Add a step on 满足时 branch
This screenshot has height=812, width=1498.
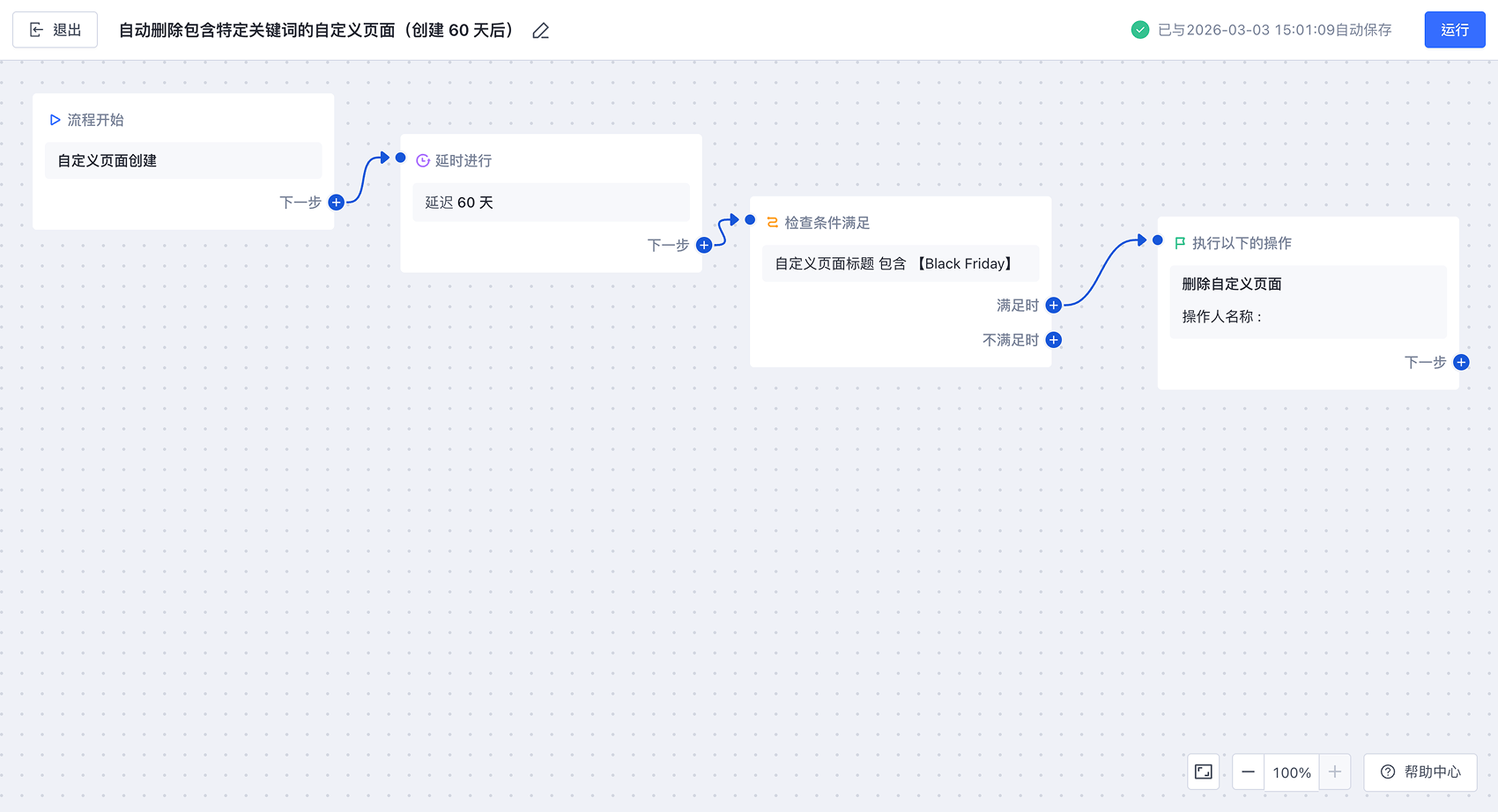(x=1053, y=306)
